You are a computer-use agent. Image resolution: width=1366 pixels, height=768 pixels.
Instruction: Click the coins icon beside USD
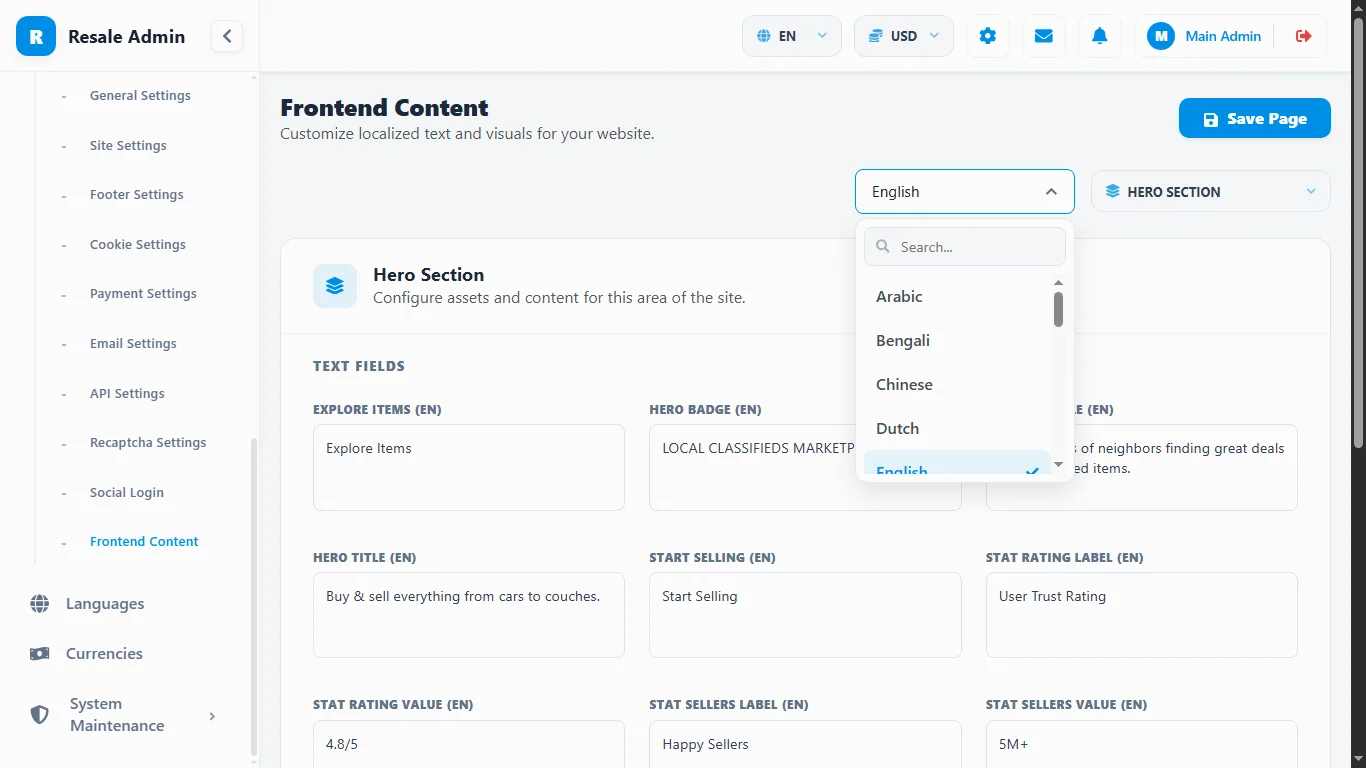click(x=875, y=36)
